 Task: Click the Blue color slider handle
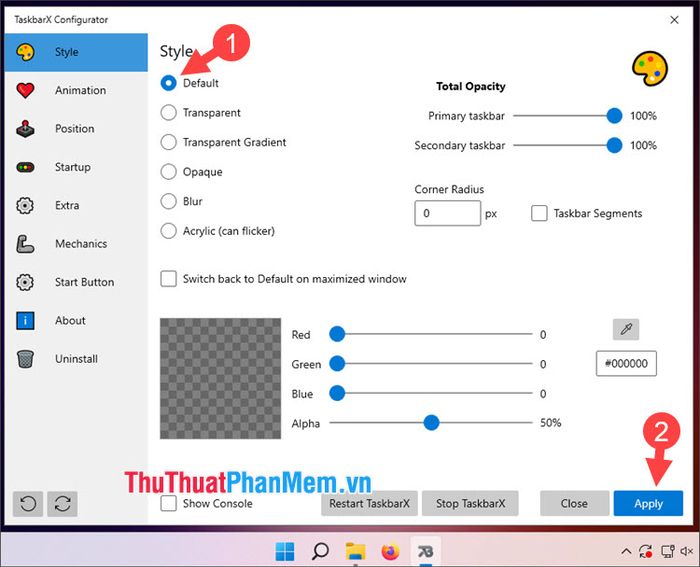pyautogui.click(x=337, y=393)
